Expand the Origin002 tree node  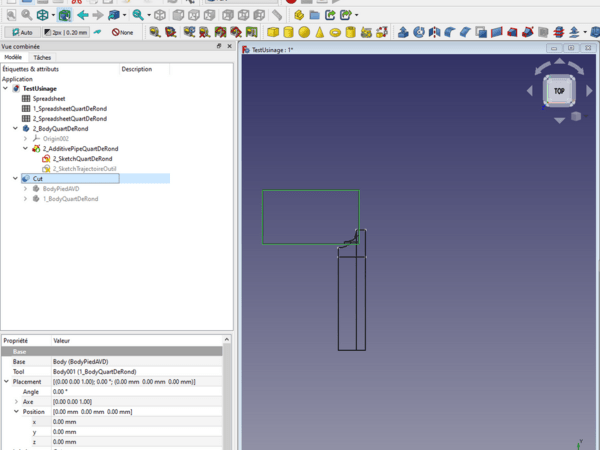click(x=24, y=138)
